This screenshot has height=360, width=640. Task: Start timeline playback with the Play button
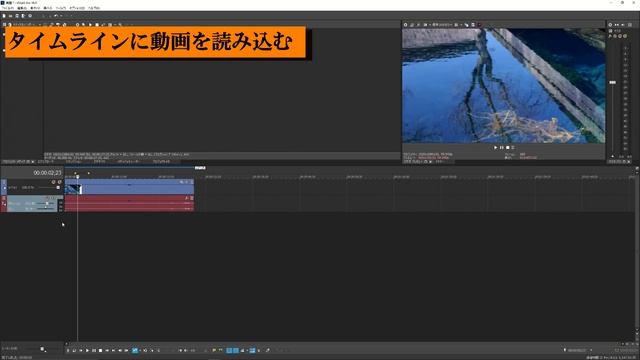pyautogui.click(x=87, y=351)
